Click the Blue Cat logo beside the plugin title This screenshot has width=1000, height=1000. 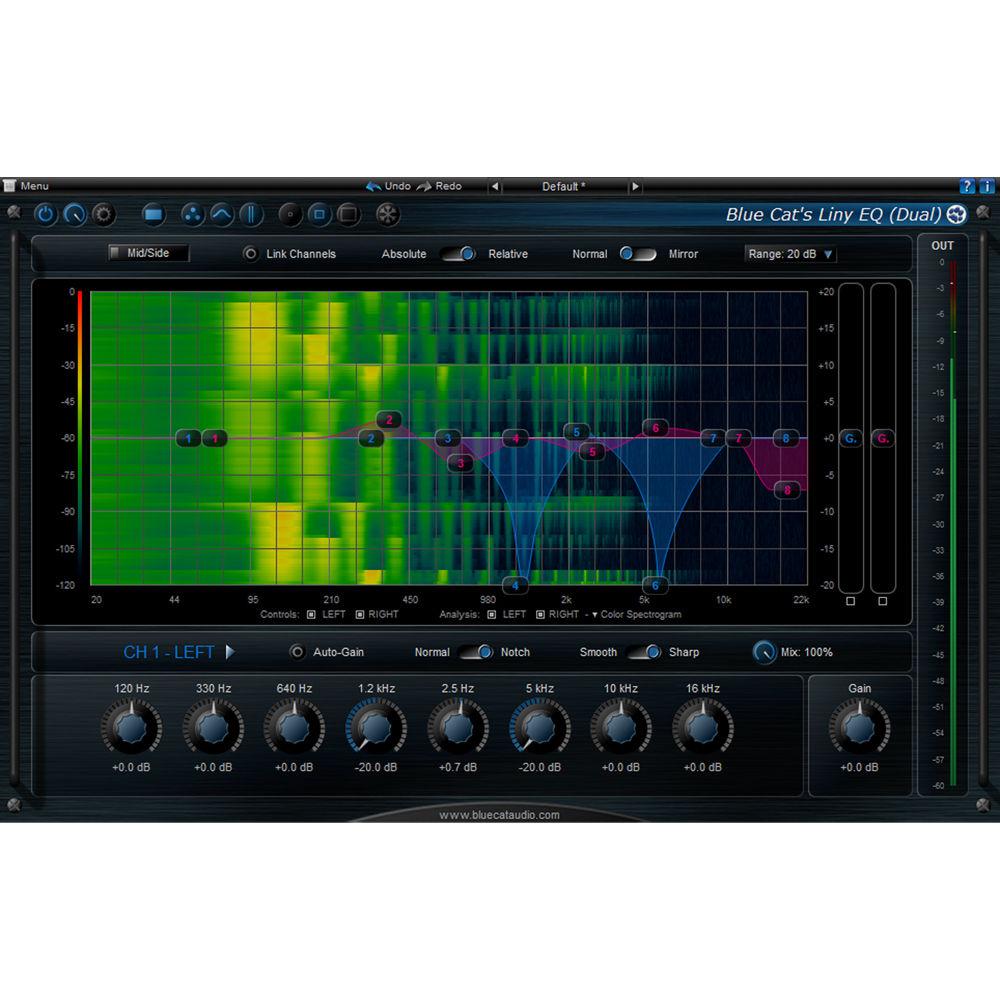point(956,214)
